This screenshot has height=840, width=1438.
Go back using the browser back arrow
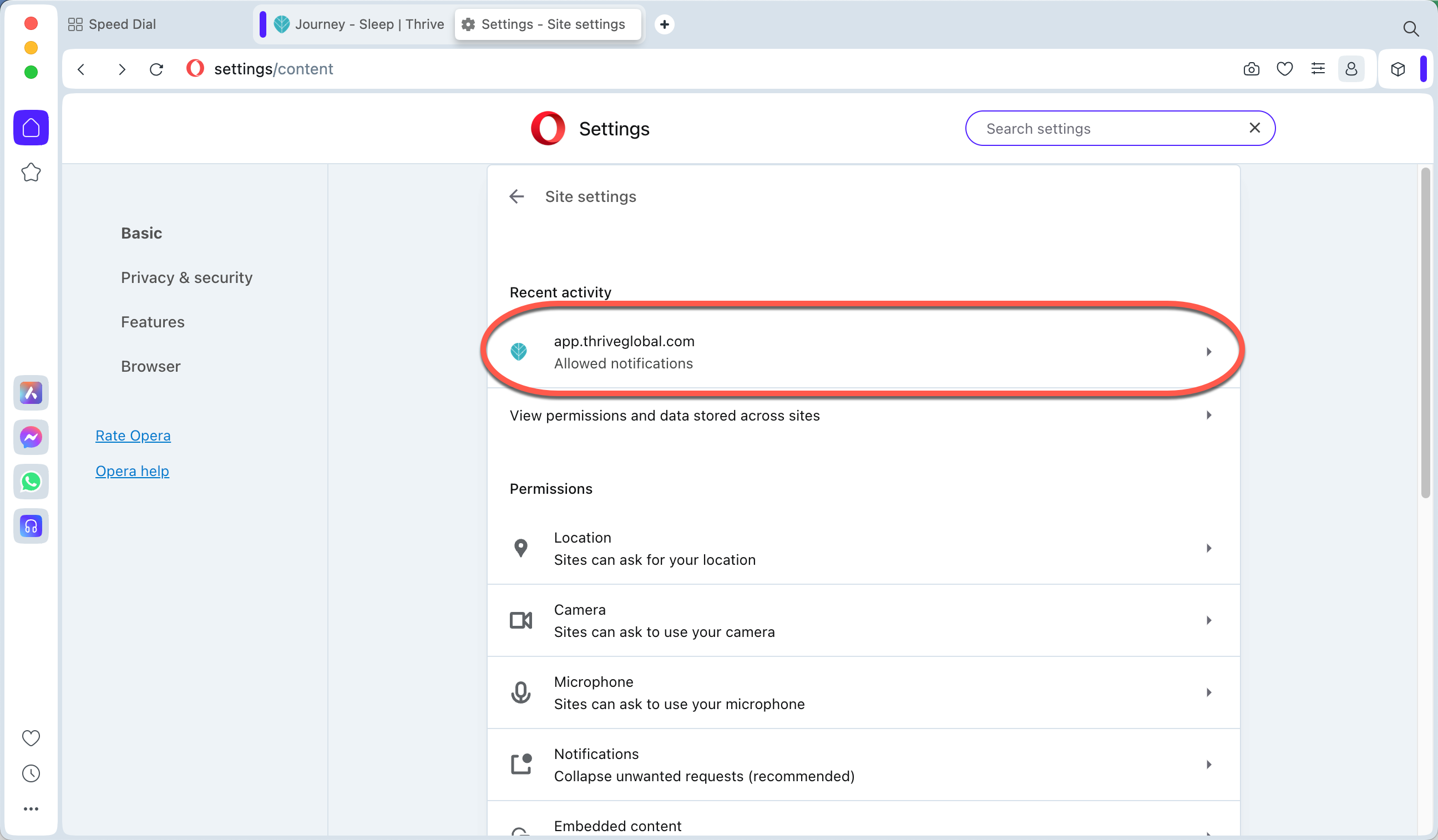point(81,69)
